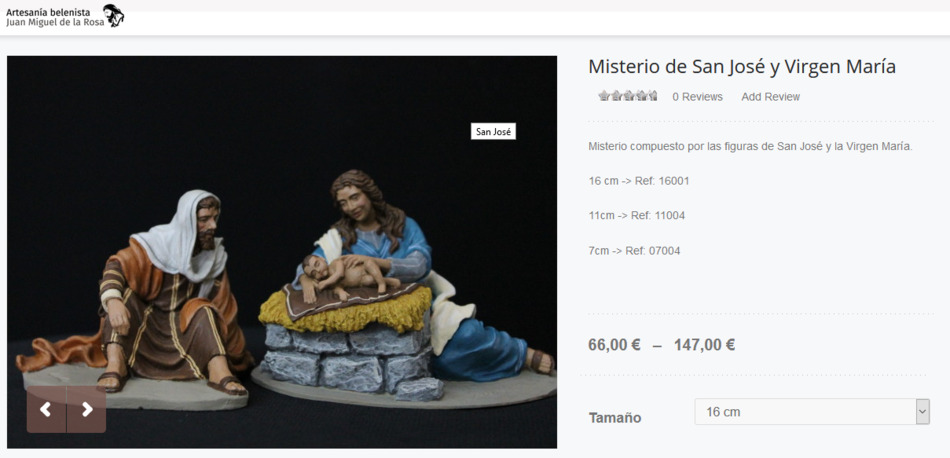Click the product title Misterio de San José
Screen dimensions: 950x458
pos(742,67)
